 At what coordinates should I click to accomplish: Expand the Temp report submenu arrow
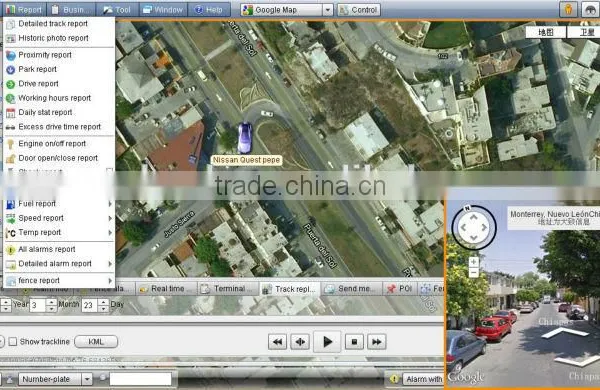(x=110, y=232)
